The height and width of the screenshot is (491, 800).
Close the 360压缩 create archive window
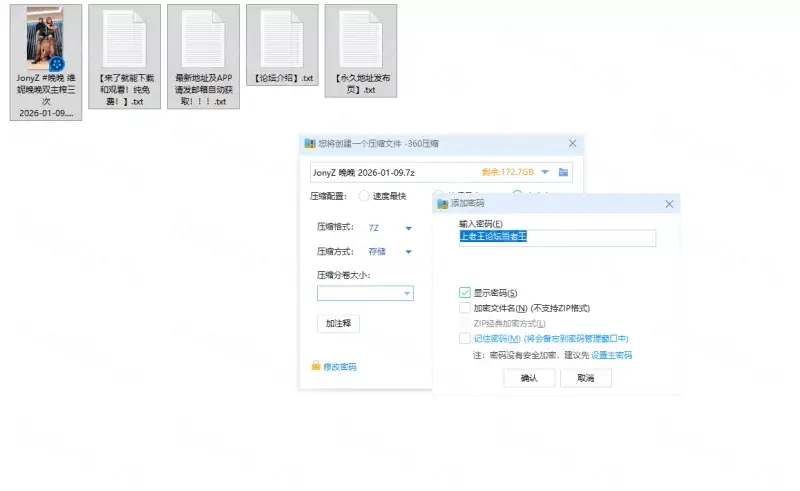(x=572, y=143)
